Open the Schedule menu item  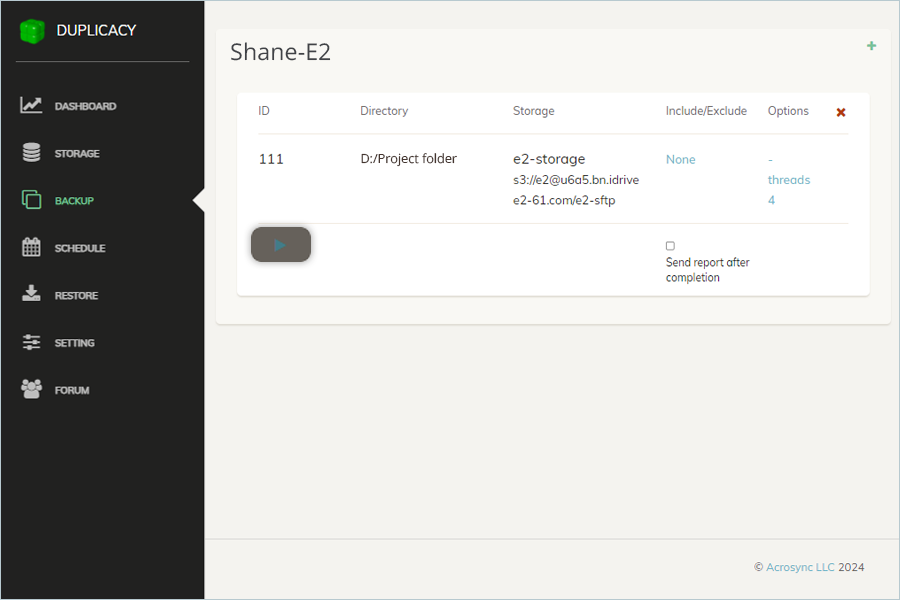click(80, 248)
